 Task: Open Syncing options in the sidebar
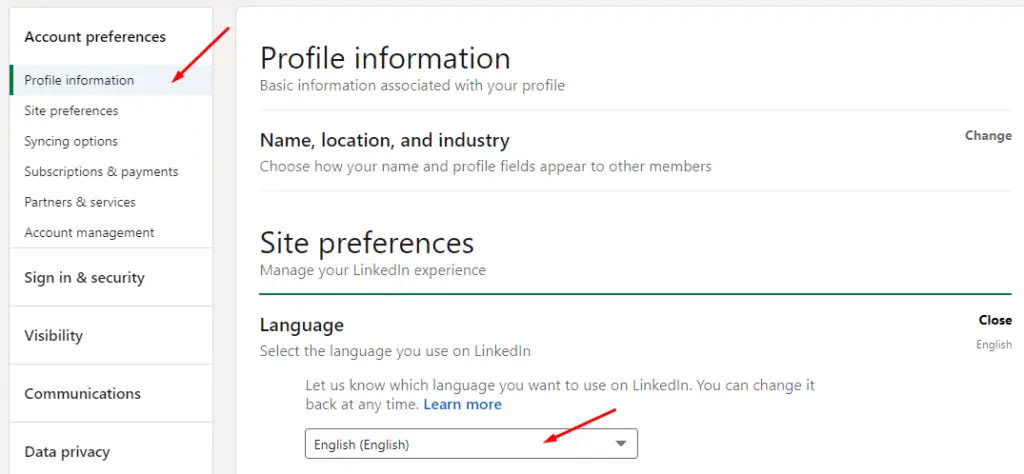tap(71, 141)
